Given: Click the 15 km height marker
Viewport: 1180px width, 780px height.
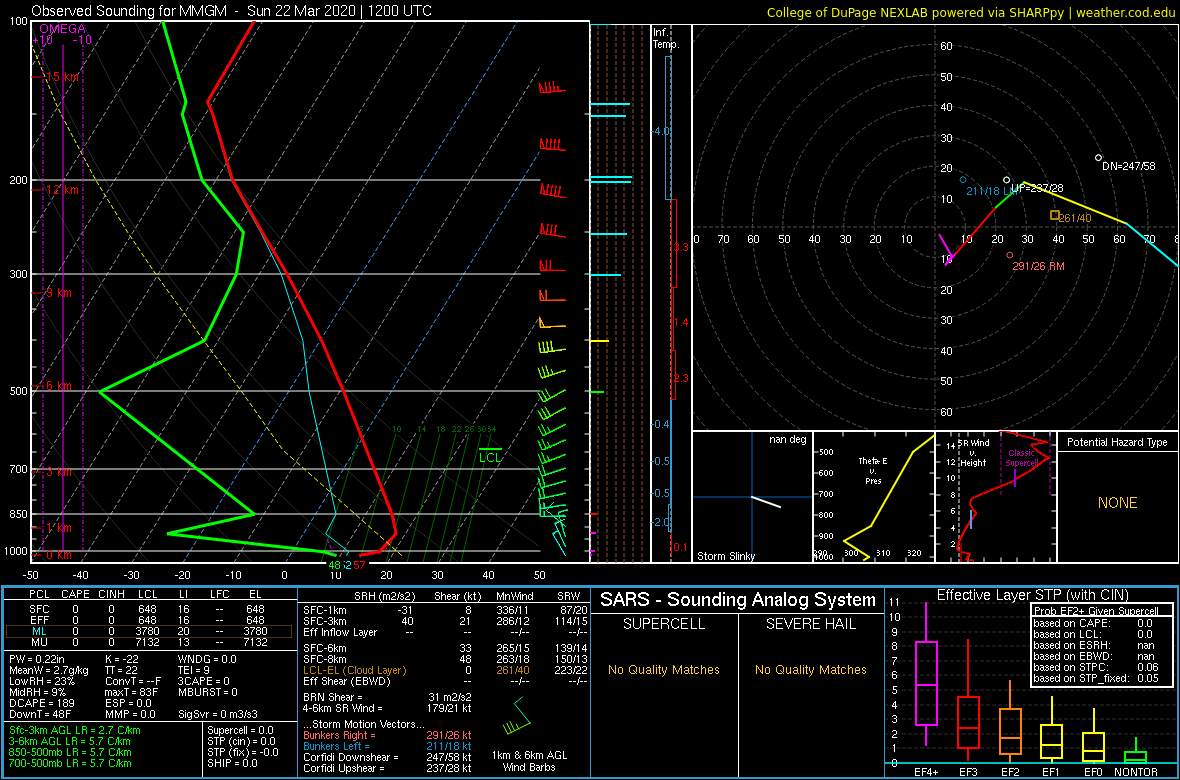Looking at the screenshot, I should click(x=62, y=77).
